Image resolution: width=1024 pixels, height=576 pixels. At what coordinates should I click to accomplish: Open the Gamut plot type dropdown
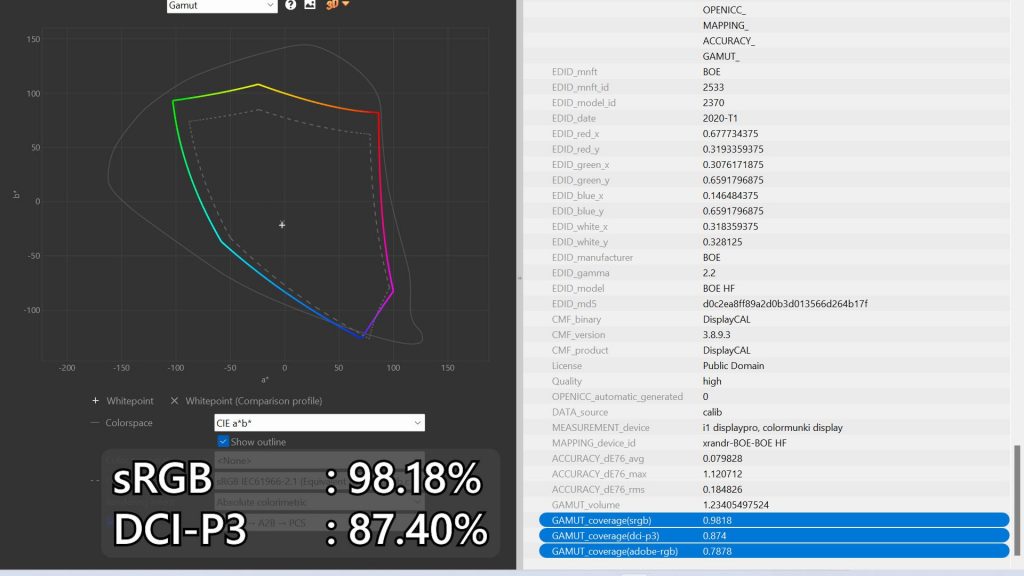[x=222, y=5]
